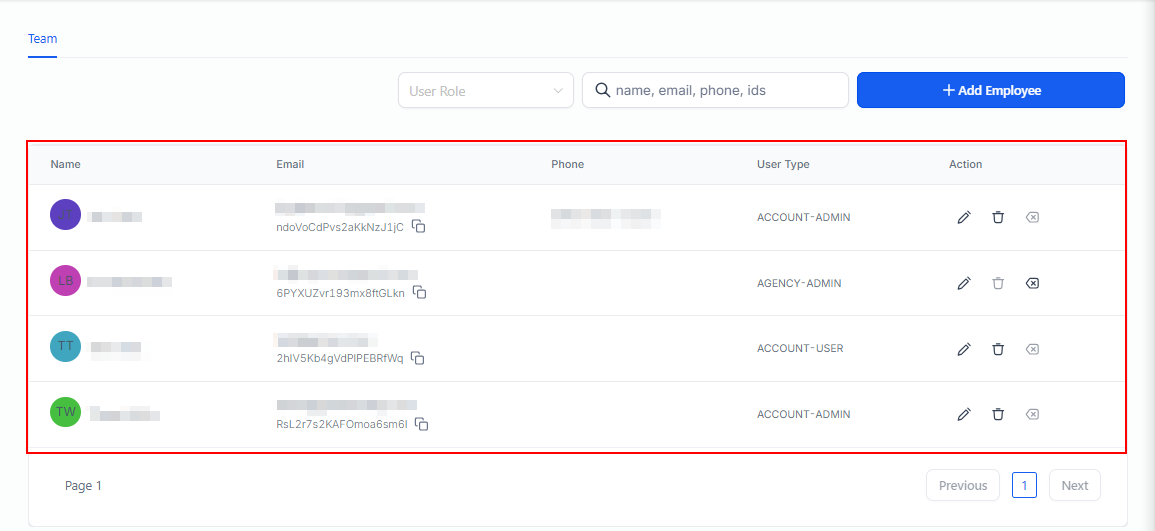This screenshot has height=531, width=1155.
Task: Copy ID RsL2r7s2KAFOmoa6sm6I
Action: coord(423,424)
